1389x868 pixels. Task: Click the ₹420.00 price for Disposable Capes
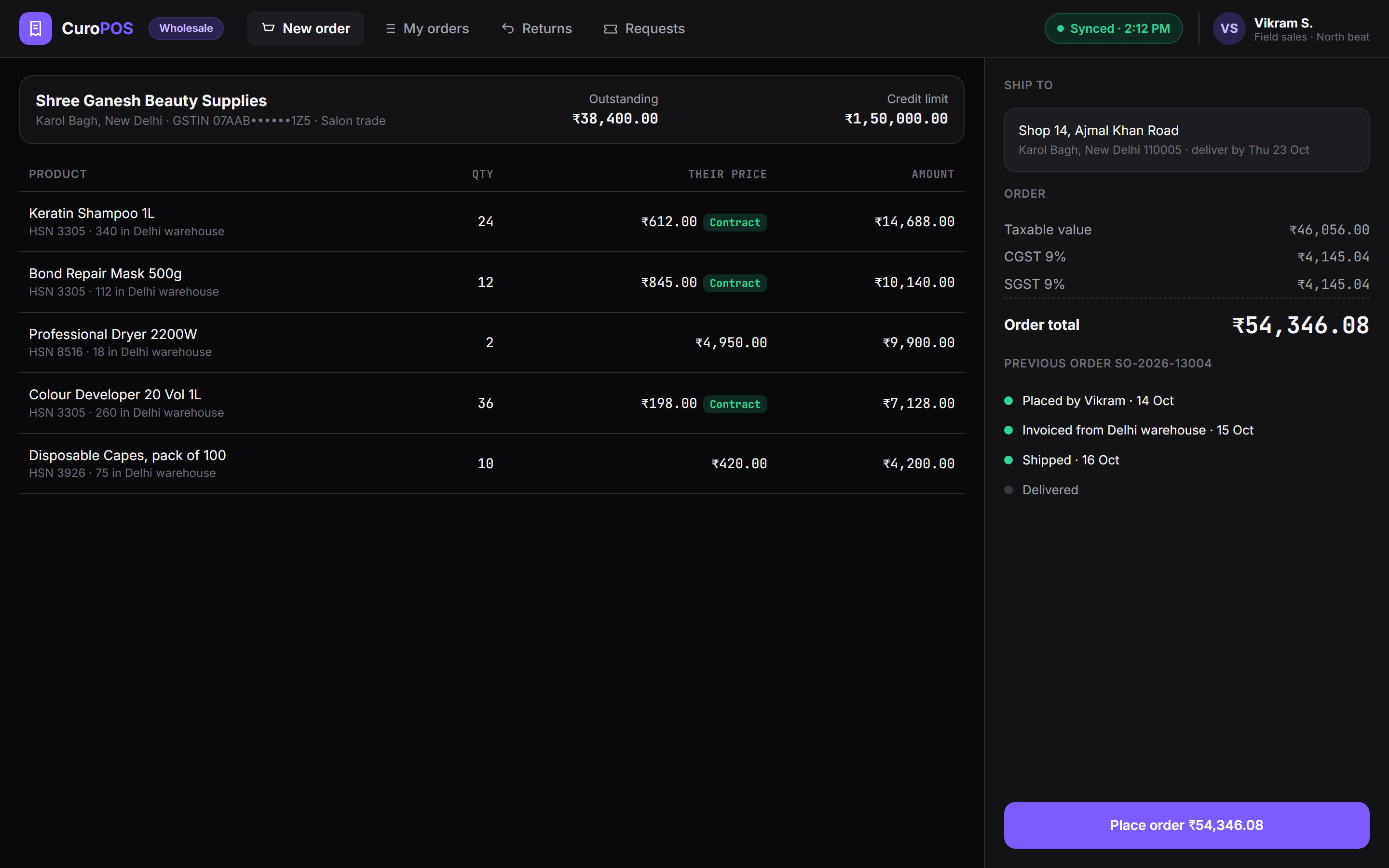(x=739, y=464)
